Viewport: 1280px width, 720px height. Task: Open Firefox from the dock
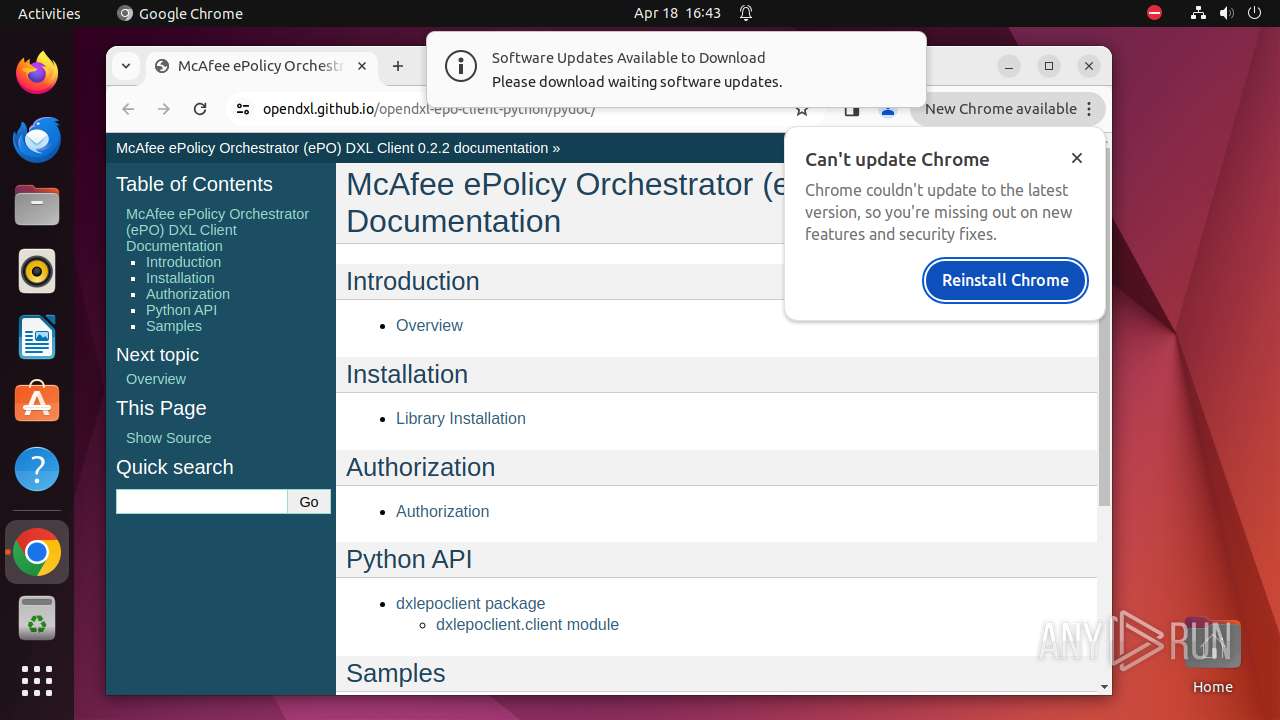click(37, 73)
